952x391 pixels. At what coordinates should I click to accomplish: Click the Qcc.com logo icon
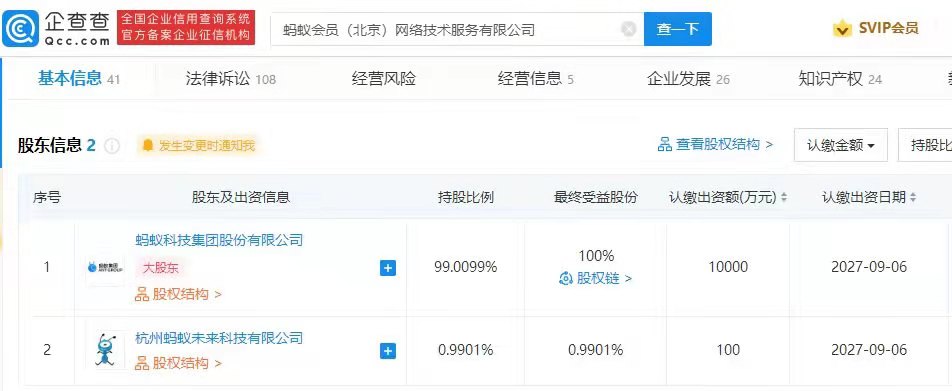(21, 29)
